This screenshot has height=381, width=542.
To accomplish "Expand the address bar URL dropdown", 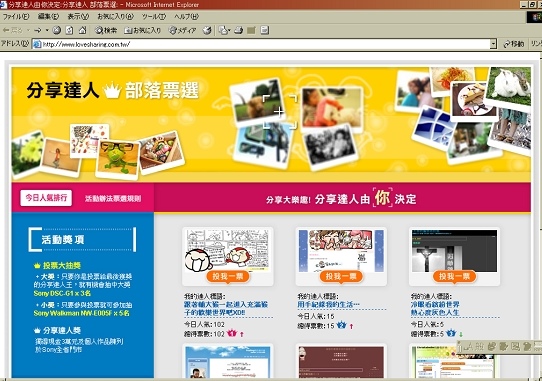I will 493,44.
